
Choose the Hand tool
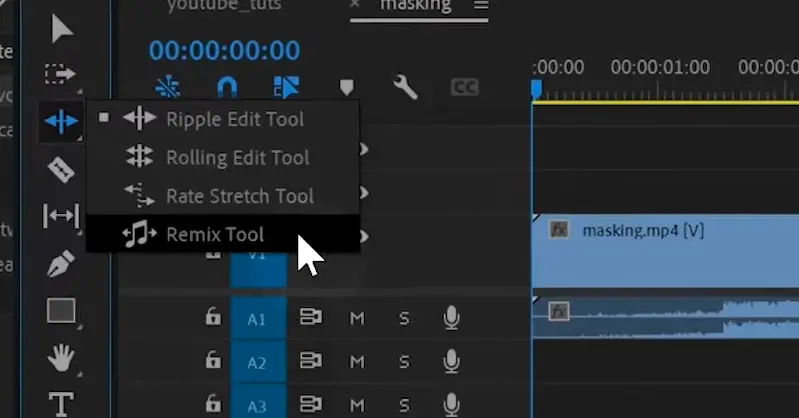(x=62, y=357)
